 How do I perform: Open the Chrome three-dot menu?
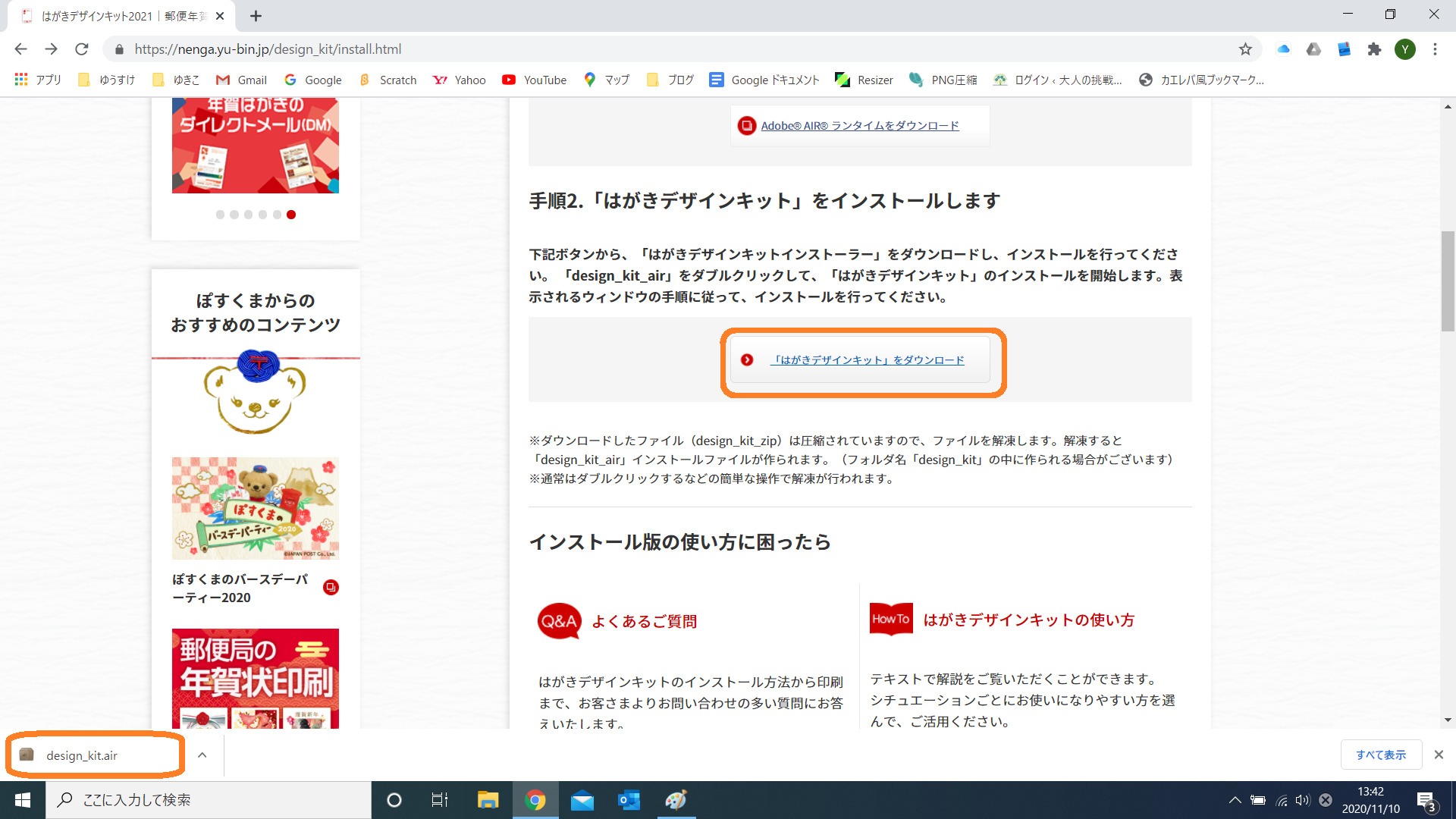1435,49
